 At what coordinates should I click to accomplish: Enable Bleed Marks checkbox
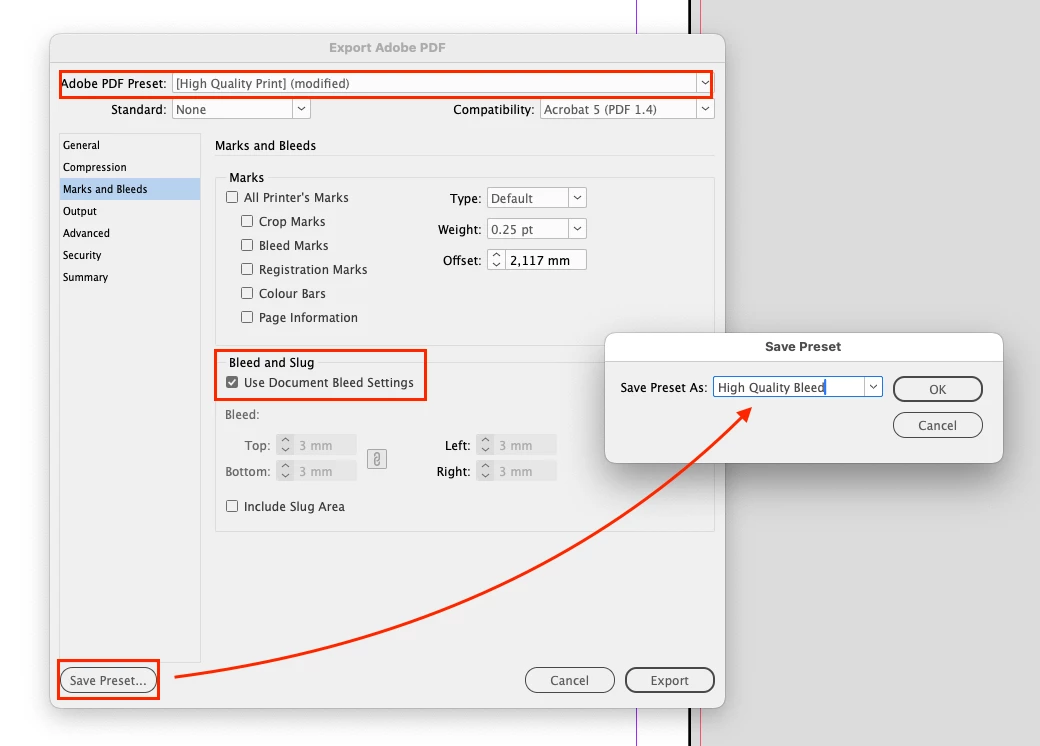(x=247, y=245)
